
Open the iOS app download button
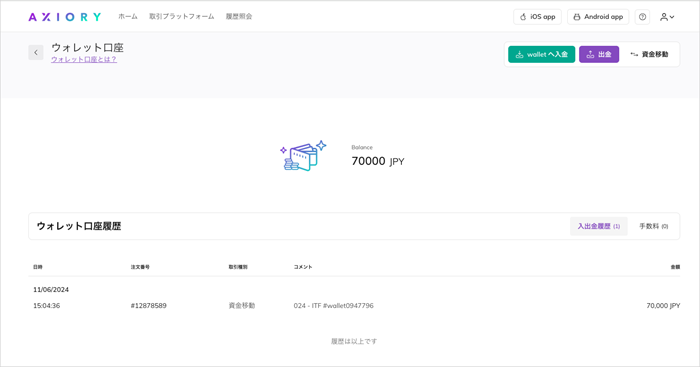click(537, 17)
